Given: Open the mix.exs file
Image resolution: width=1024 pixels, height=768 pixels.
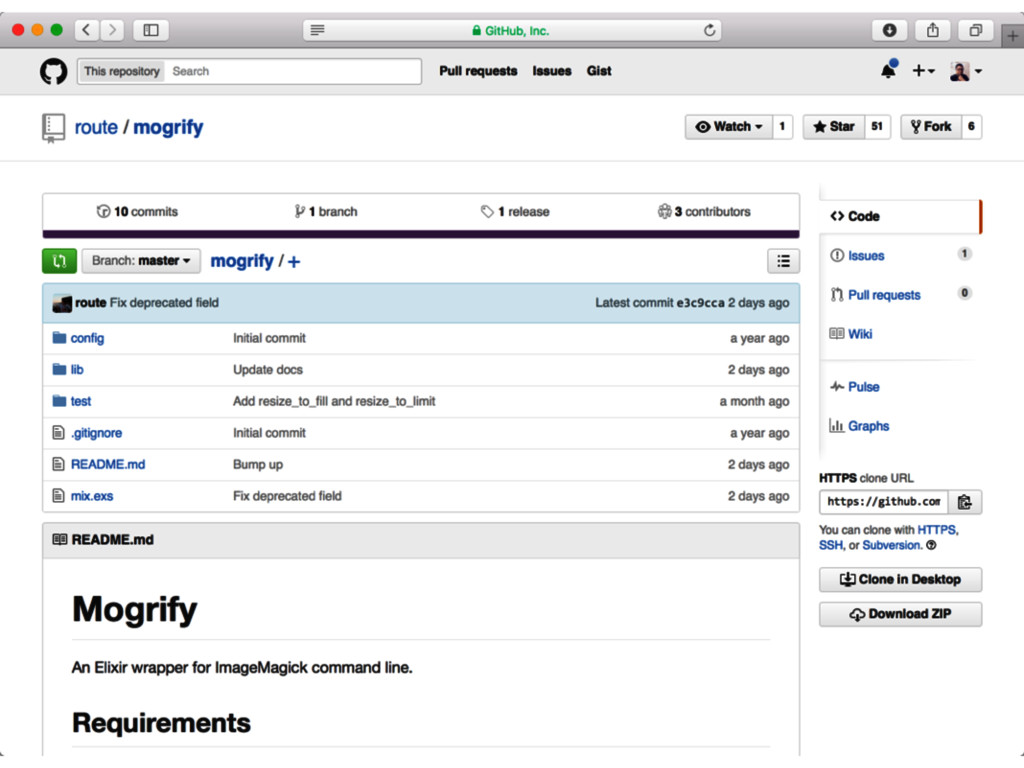Looking at the screenshot, I should tap(91, 496).
